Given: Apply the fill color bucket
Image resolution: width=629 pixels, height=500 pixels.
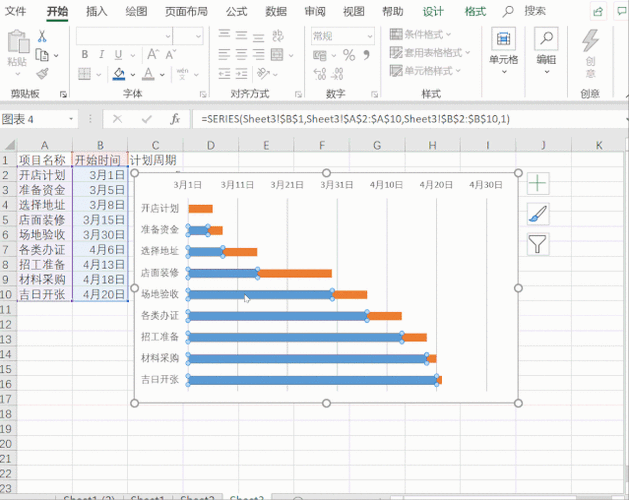Looking at the screenshot, I should coord(119,74).
